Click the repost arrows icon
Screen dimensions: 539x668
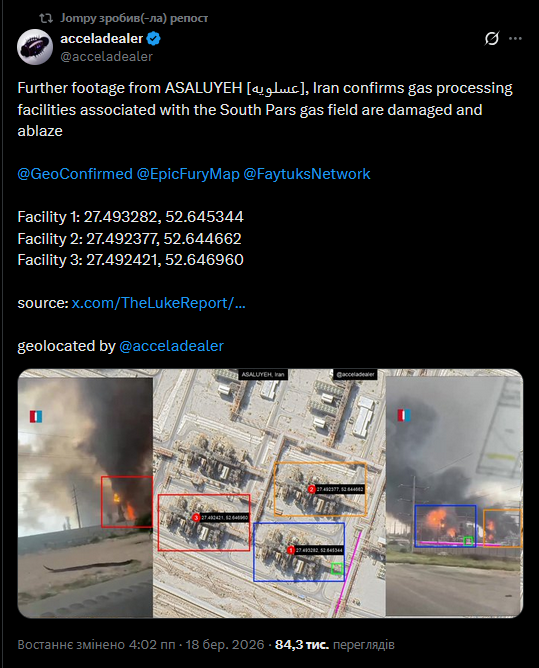(x=46, y=18)
